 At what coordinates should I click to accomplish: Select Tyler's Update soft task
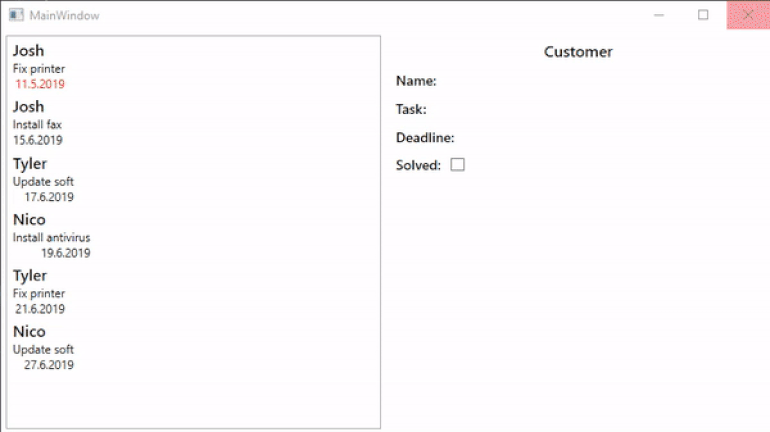pyautogui.click(x=43, y=181)
